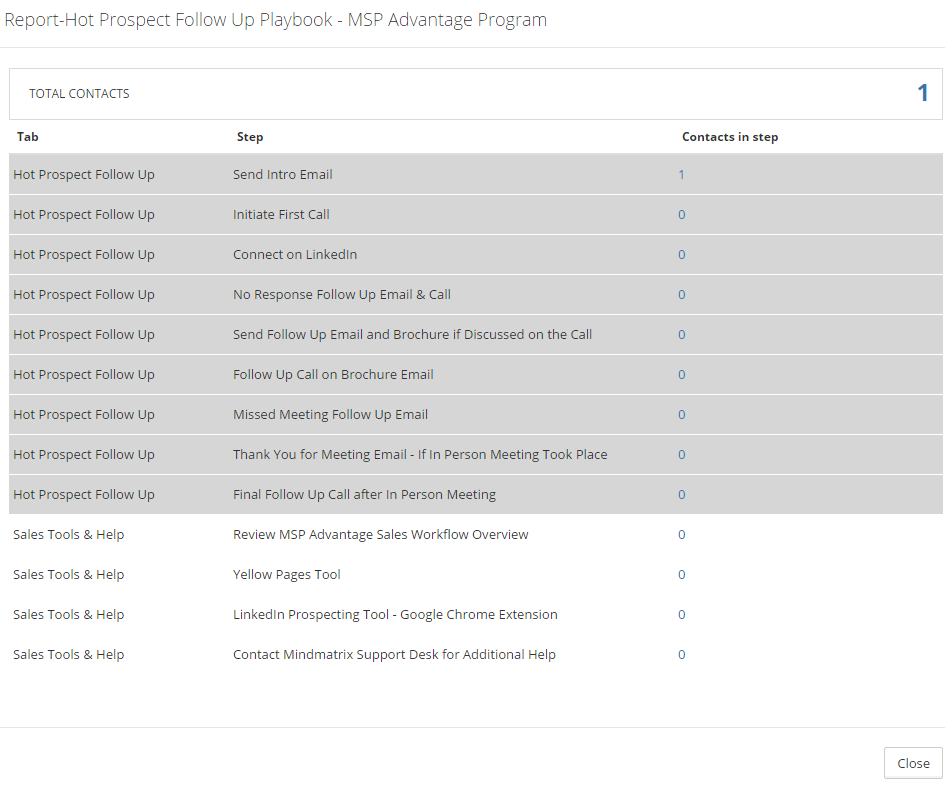Click the count for Connect on LinkedIn step
Viewport: 945px width, 785px height.
(682, 254)
